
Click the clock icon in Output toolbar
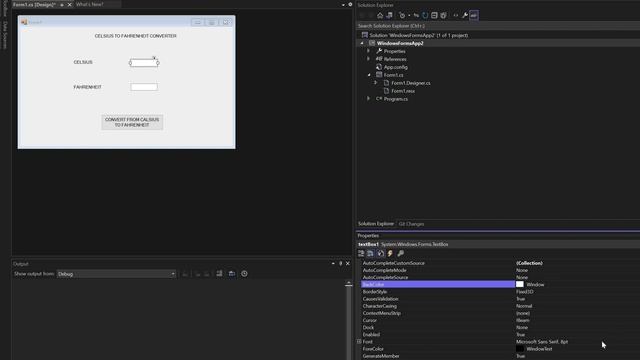point(244,274)
